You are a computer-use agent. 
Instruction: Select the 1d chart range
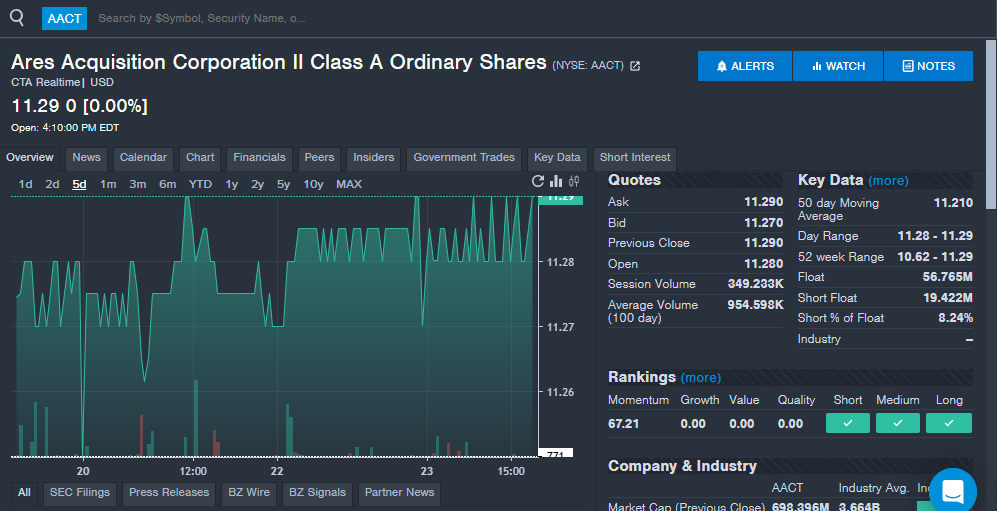point(25,184)
